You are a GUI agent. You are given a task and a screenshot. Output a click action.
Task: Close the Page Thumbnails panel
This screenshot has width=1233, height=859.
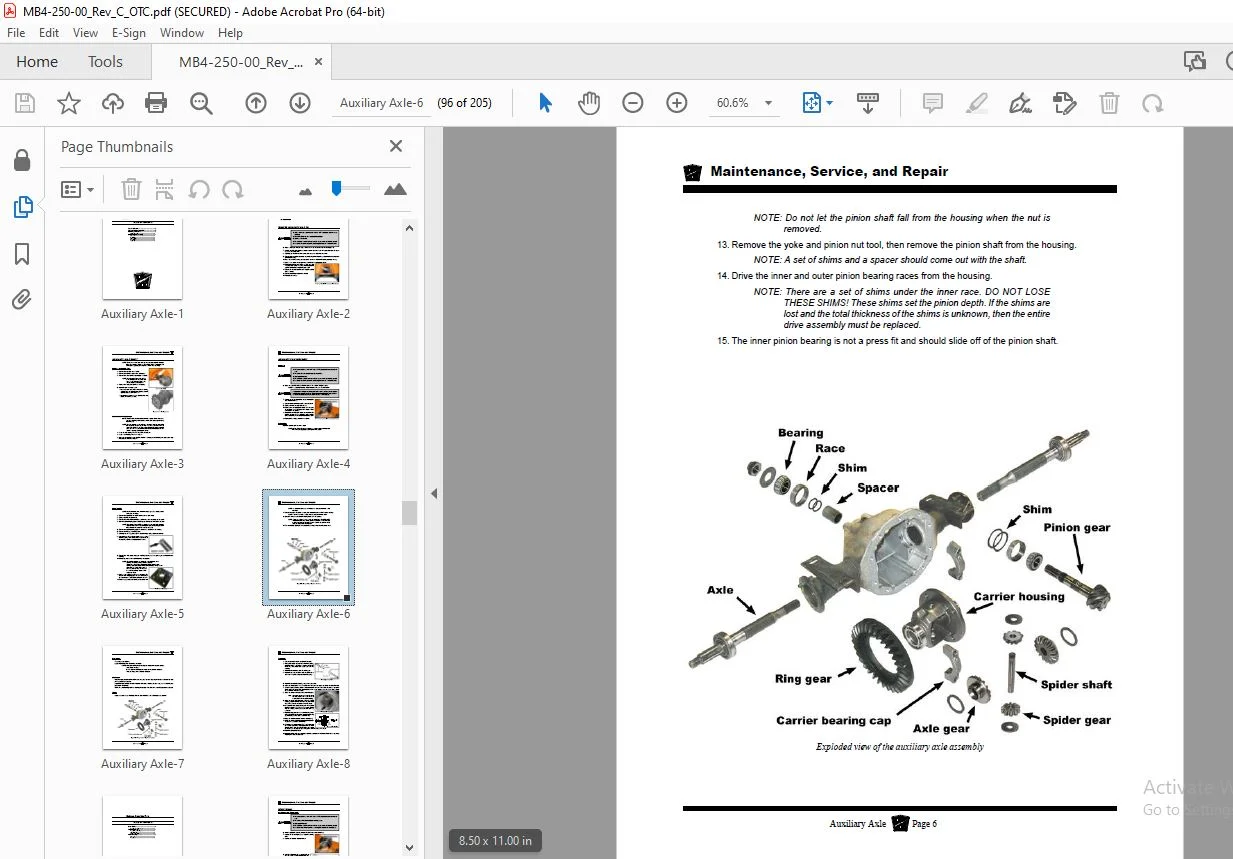(396, 146)
